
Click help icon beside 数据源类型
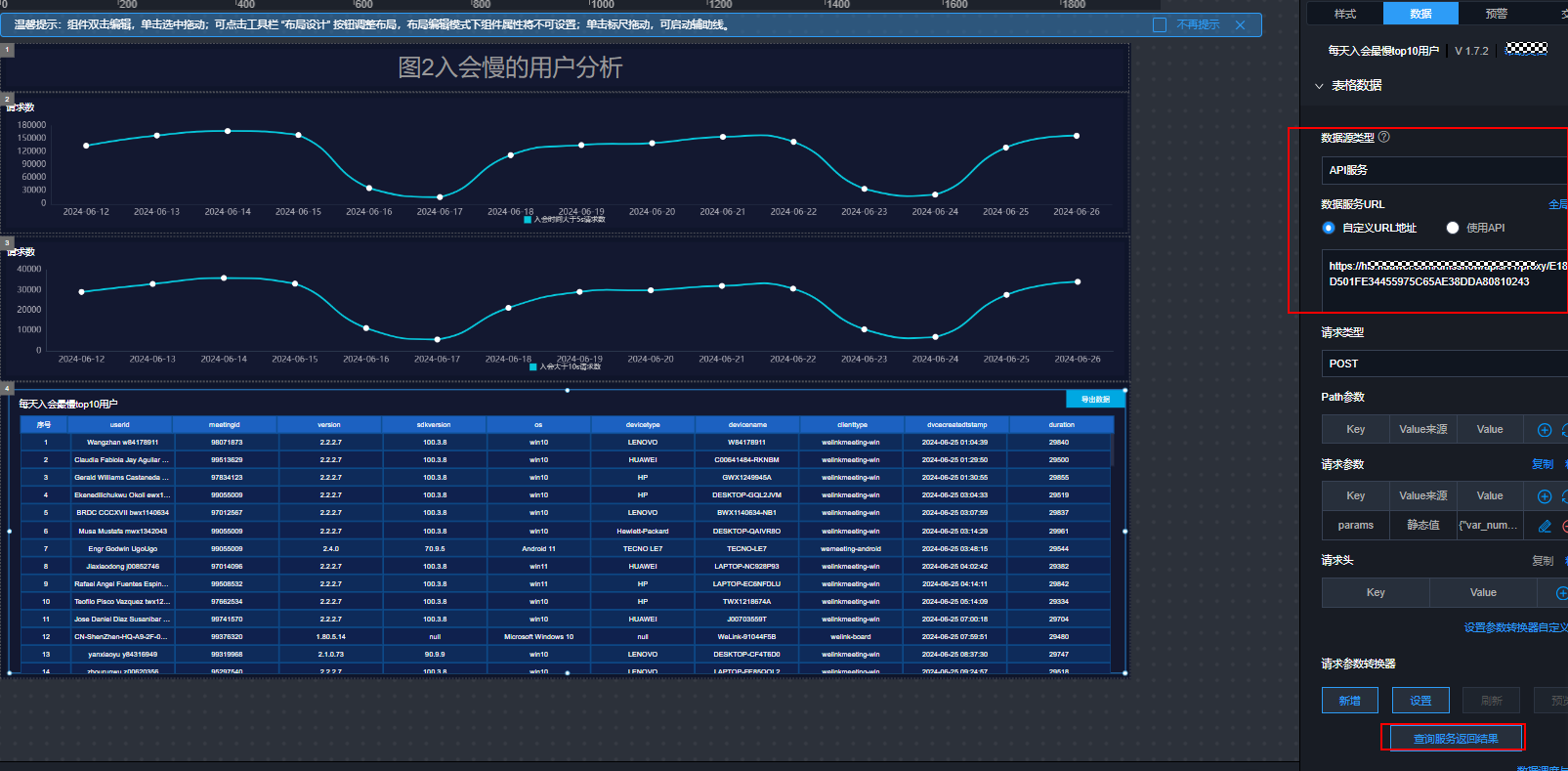[1383, 138]
